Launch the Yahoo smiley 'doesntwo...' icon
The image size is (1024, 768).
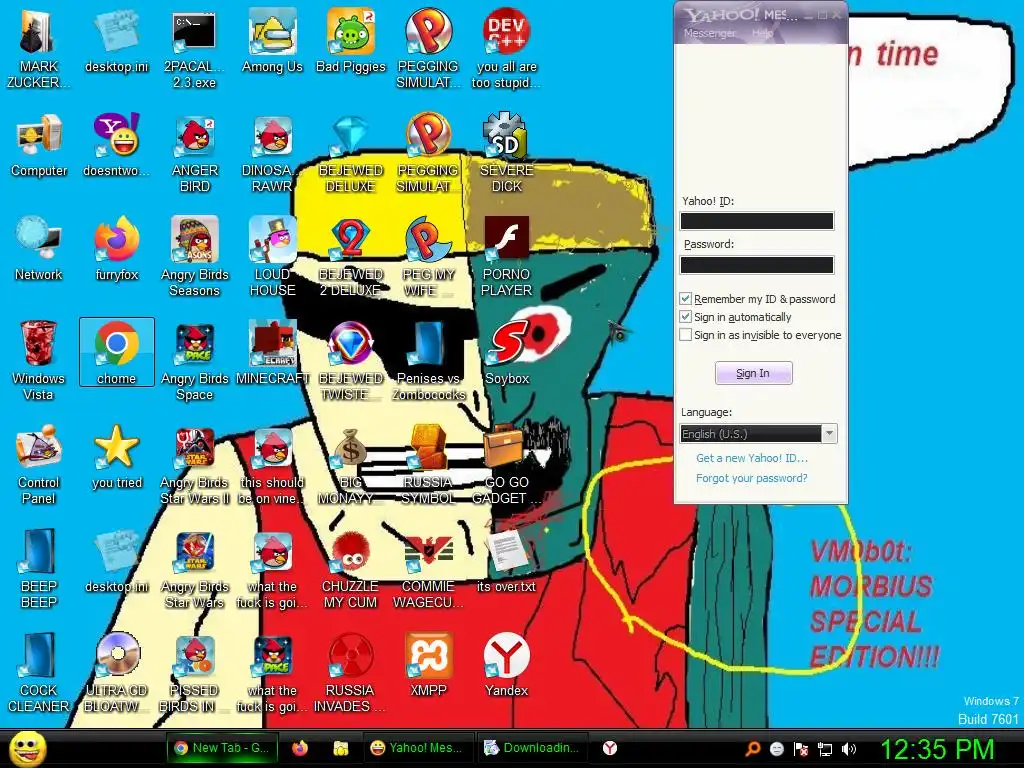click(x=116, y=145)
